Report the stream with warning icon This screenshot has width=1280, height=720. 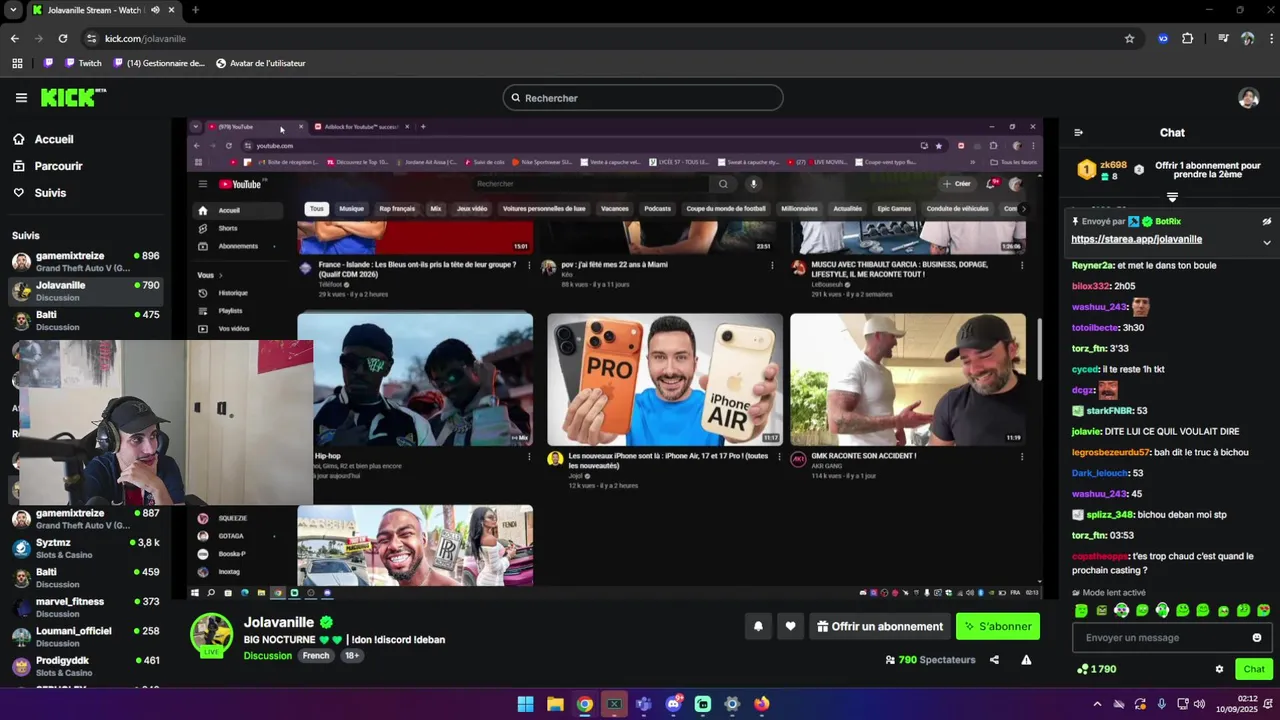click(1026, 660)
